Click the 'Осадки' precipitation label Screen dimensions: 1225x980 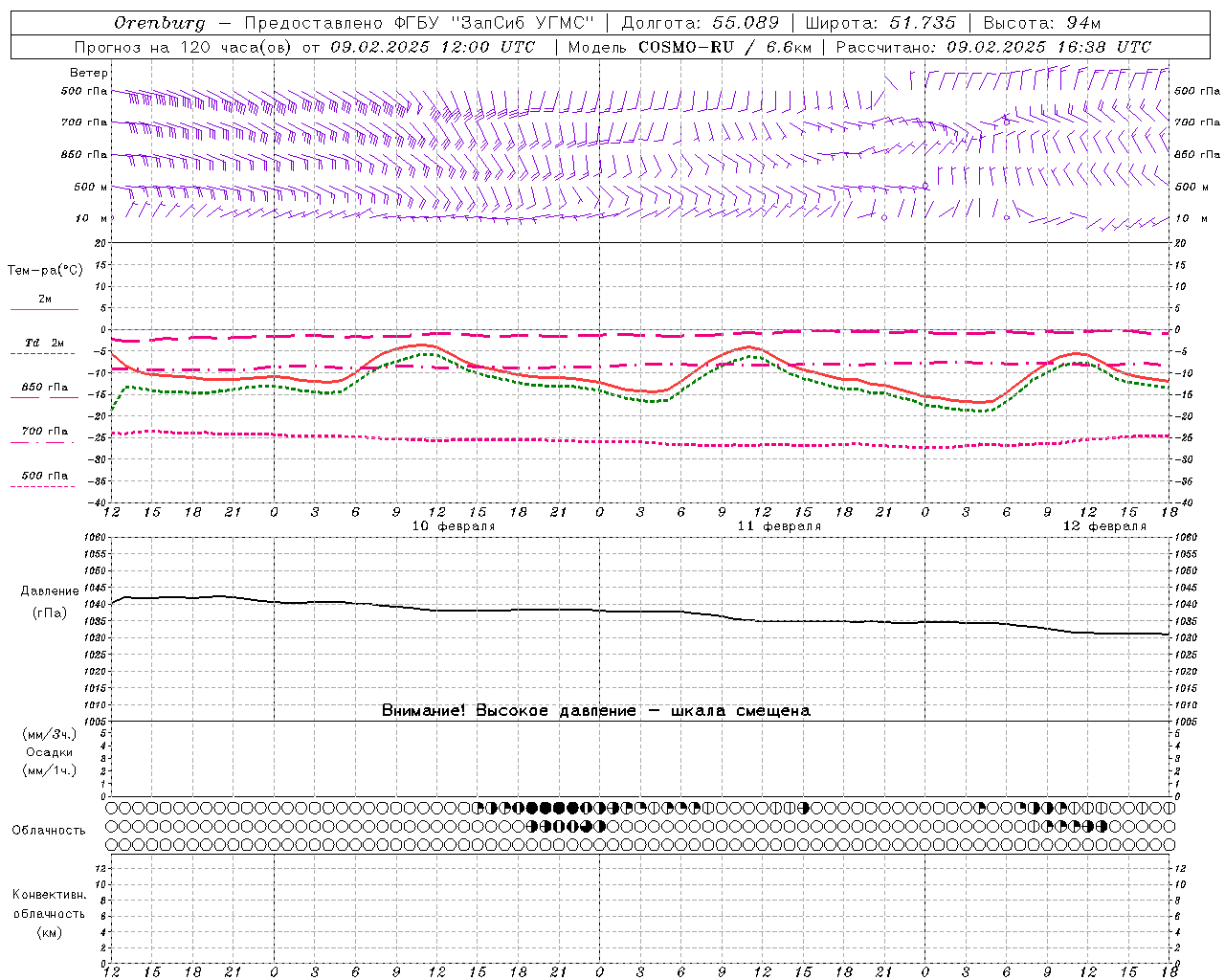pos(50,752)
